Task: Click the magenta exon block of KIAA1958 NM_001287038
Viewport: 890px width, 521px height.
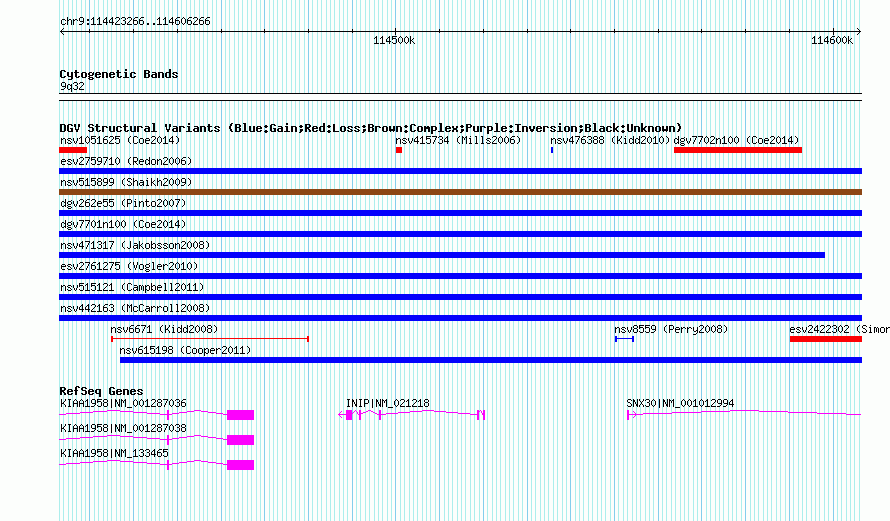Action: click(x=241, y=440)
